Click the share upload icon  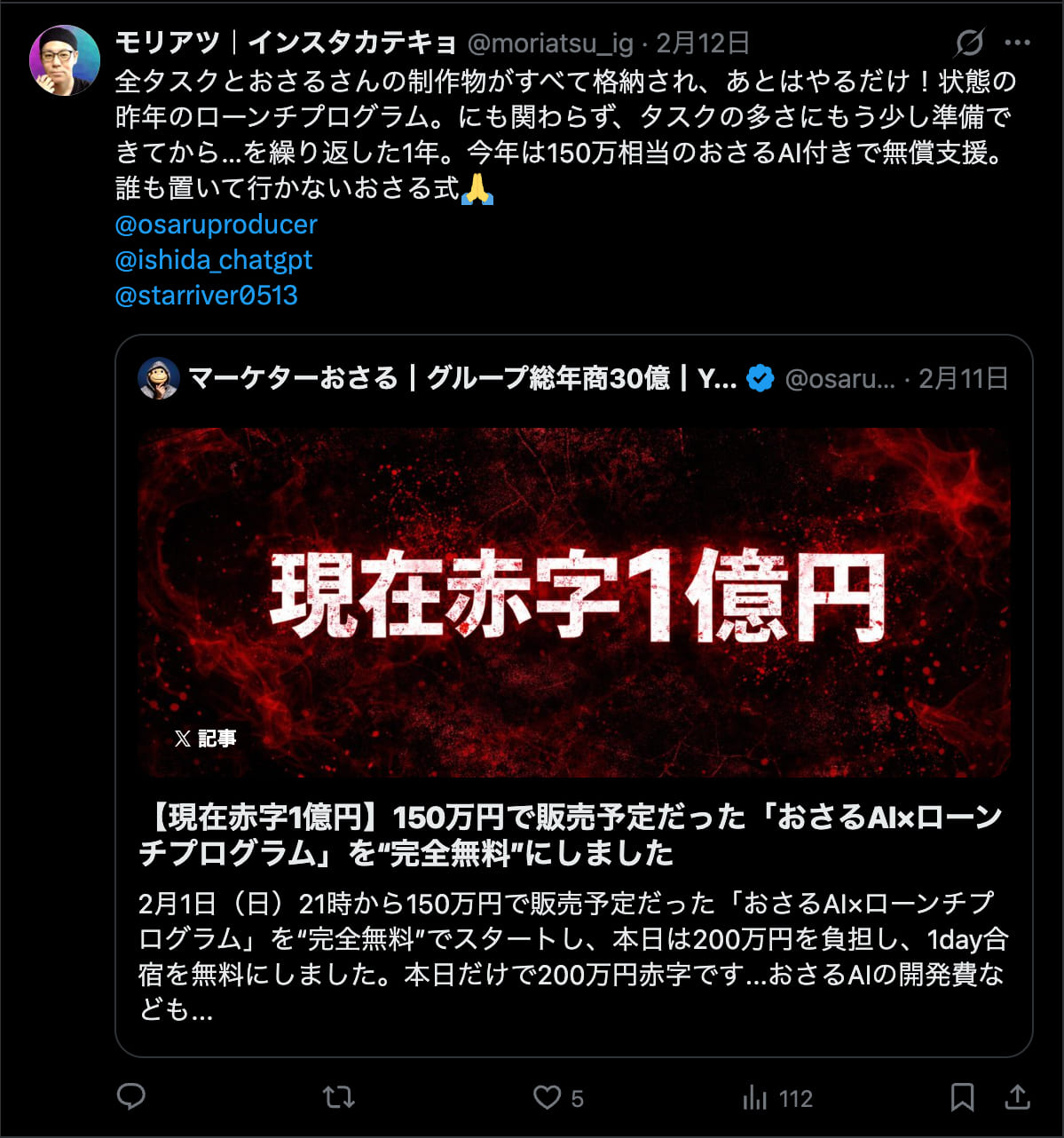[x=1017, y=1097]
